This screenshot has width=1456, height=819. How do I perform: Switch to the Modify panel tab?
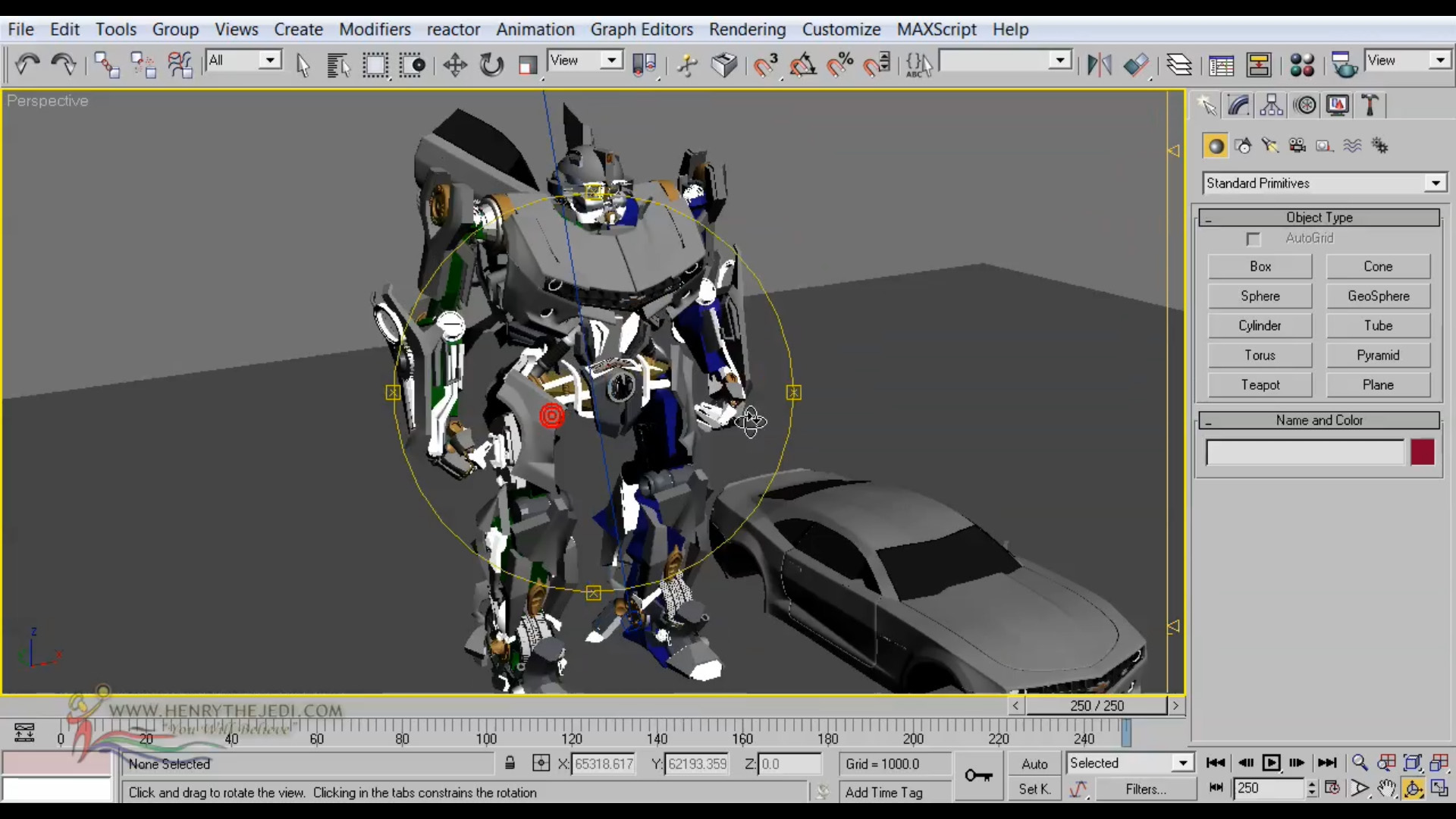point(1239,105)
